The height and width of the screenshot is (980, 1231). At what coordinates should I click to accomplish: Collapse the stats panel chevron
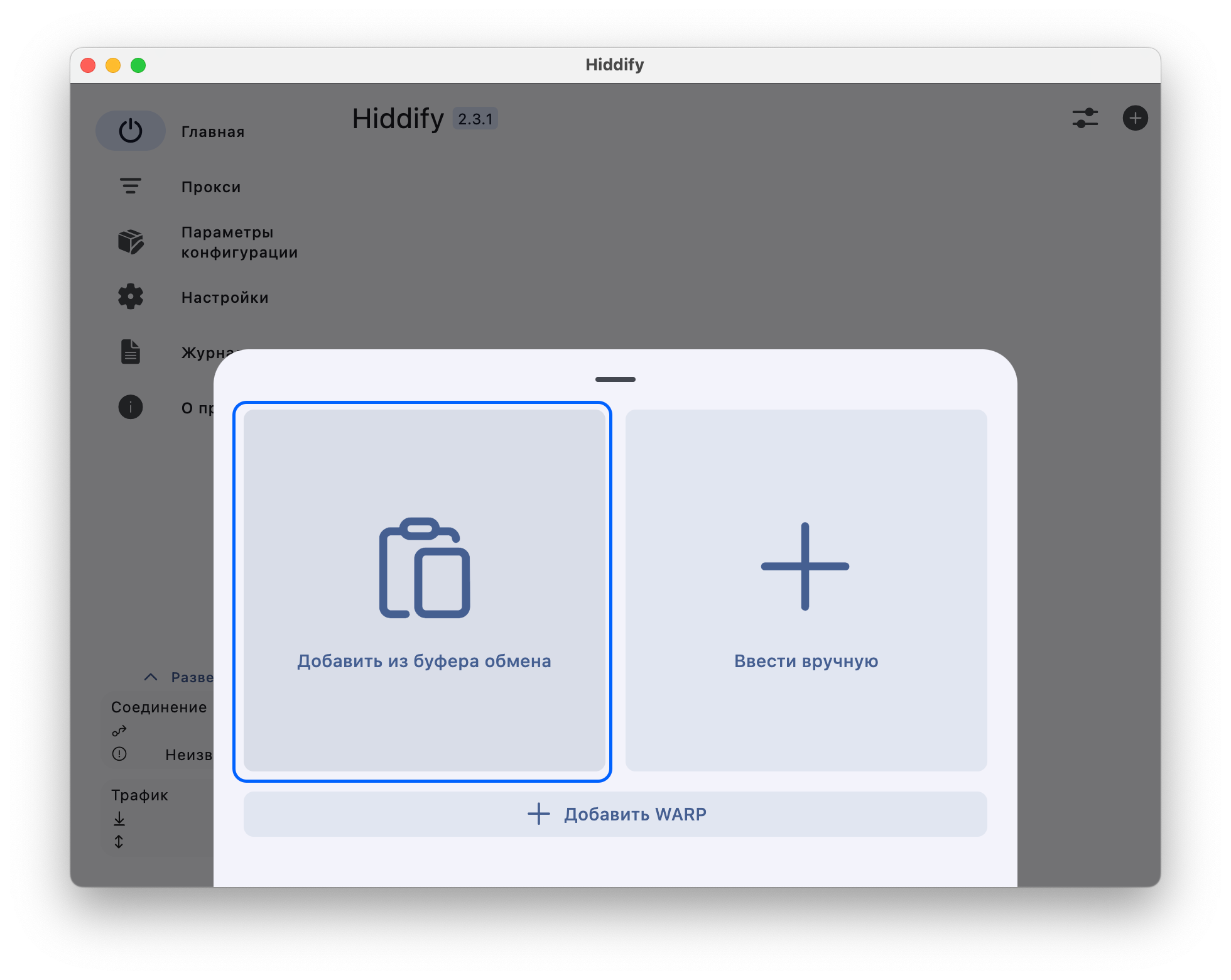(151, 677)
